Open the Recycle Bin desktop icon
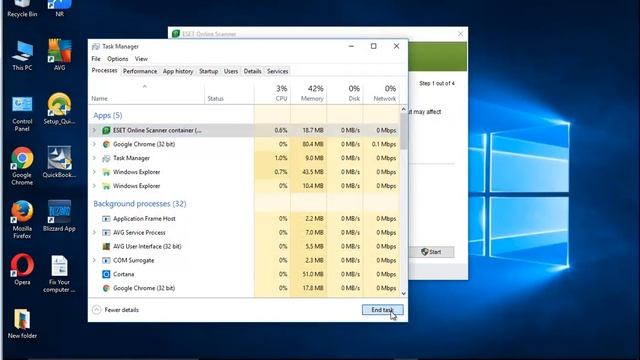This screenshot has height=360, width=640. [22, 8]
